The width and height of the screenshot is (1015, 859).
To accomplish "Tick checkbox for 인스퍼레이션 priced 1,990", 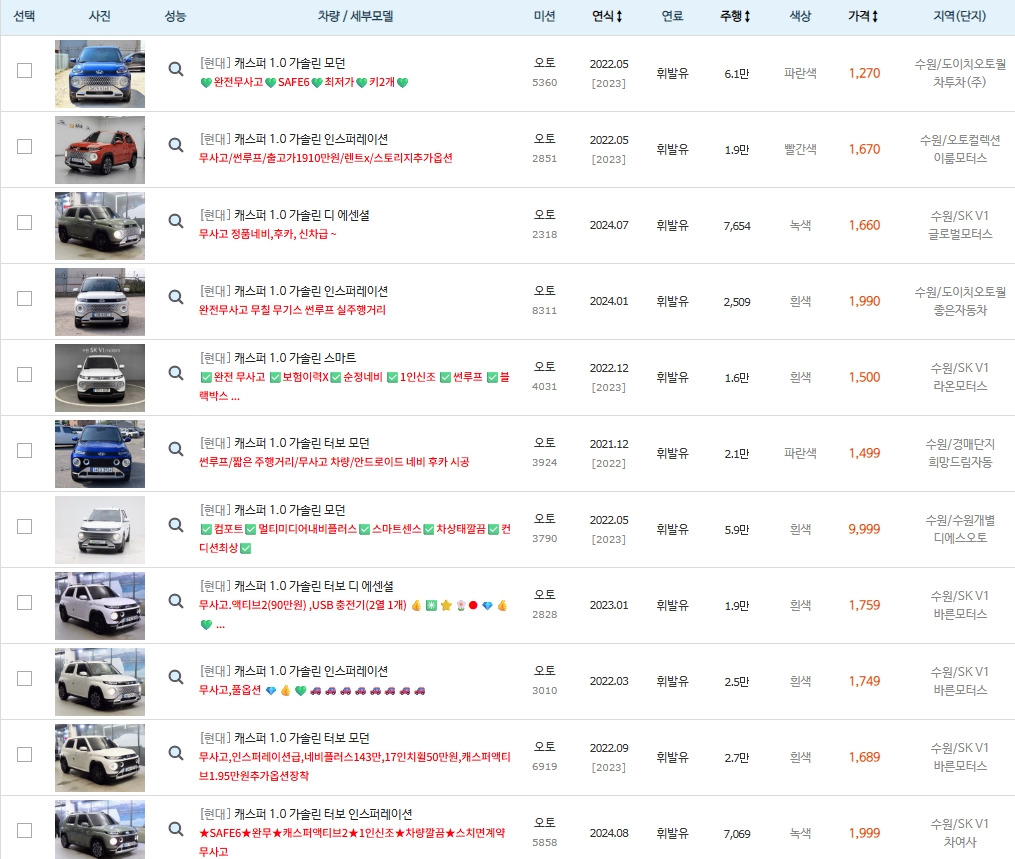I will coord(25,298).
